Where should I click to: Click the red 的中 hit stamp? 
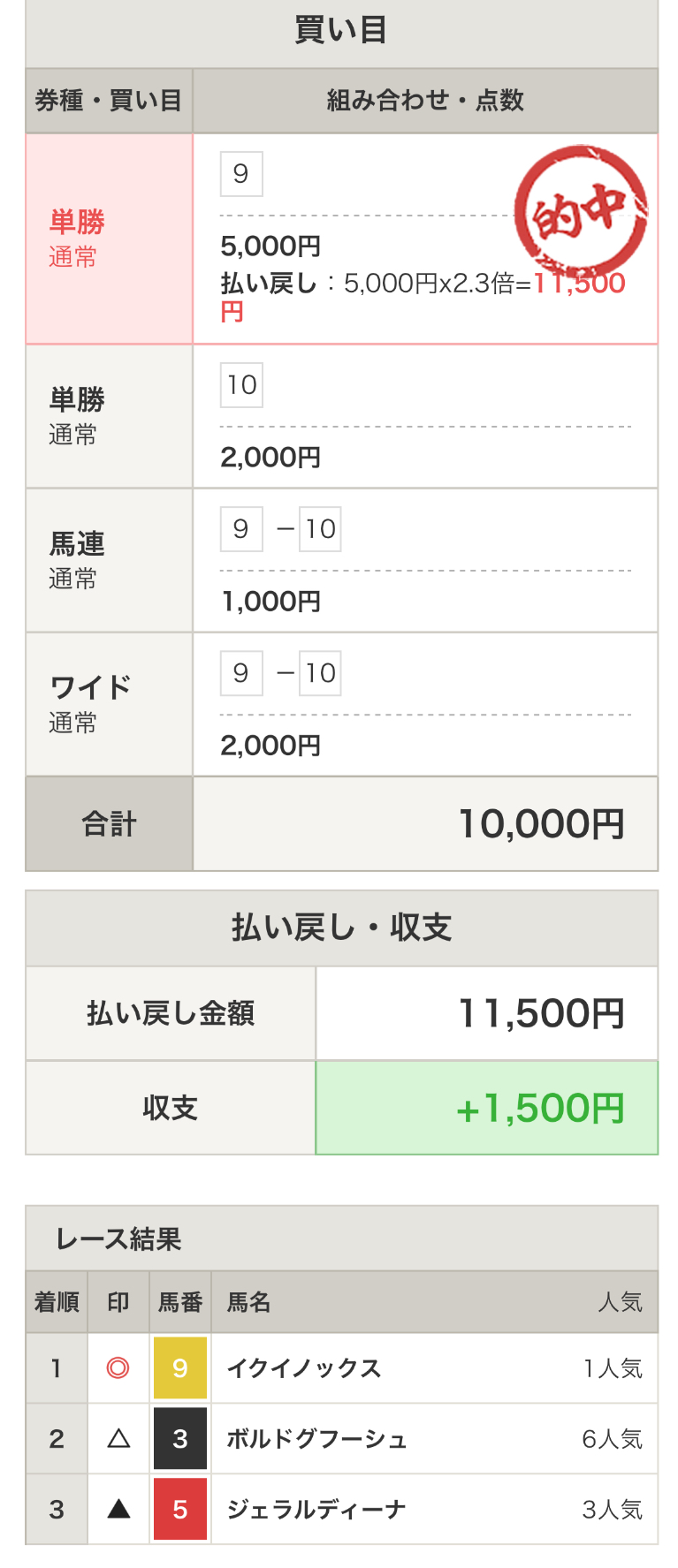tap(582, 211)
